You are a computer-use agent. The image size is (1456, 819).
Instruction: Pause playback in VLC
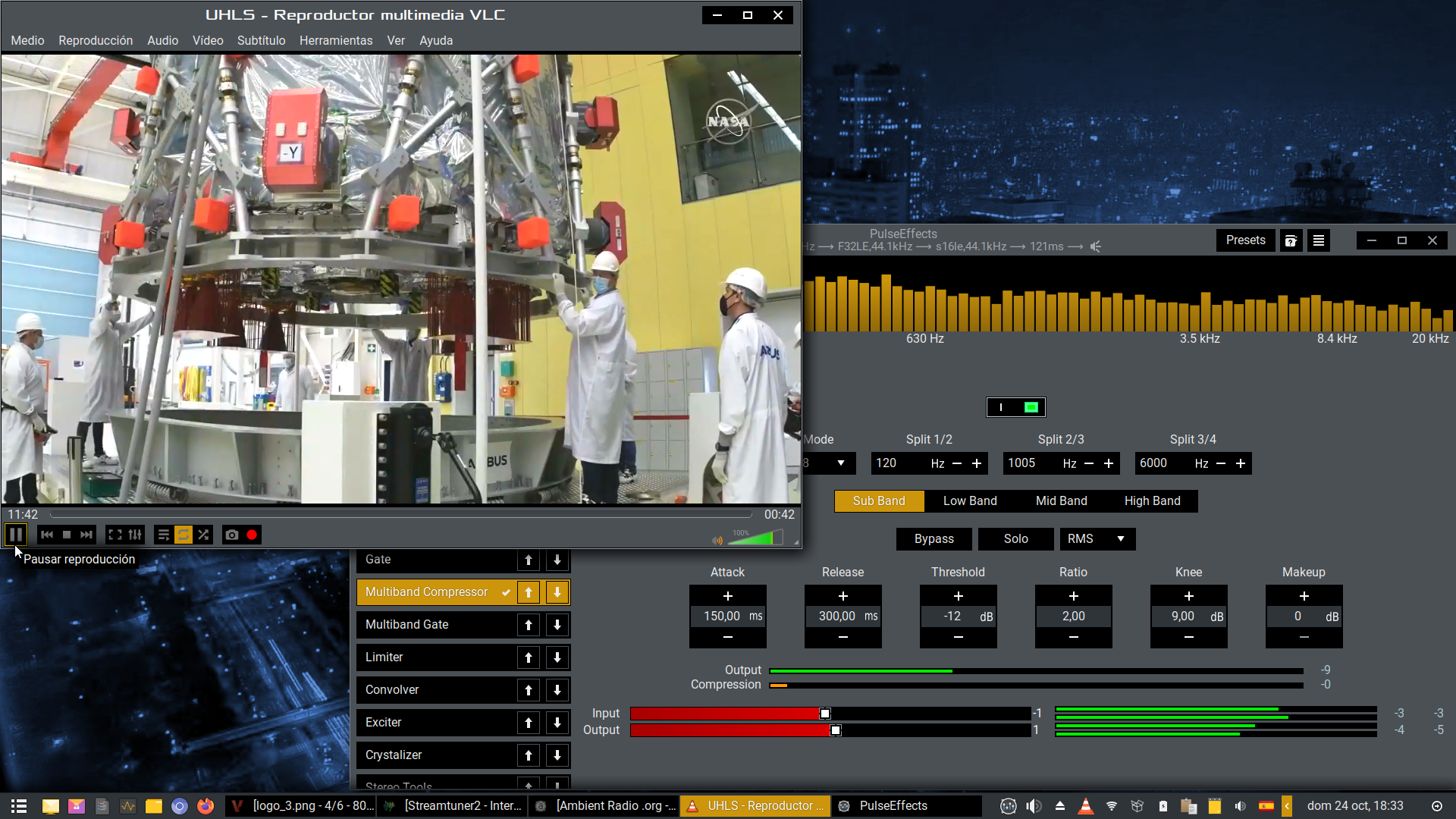[x=15, y=535]
